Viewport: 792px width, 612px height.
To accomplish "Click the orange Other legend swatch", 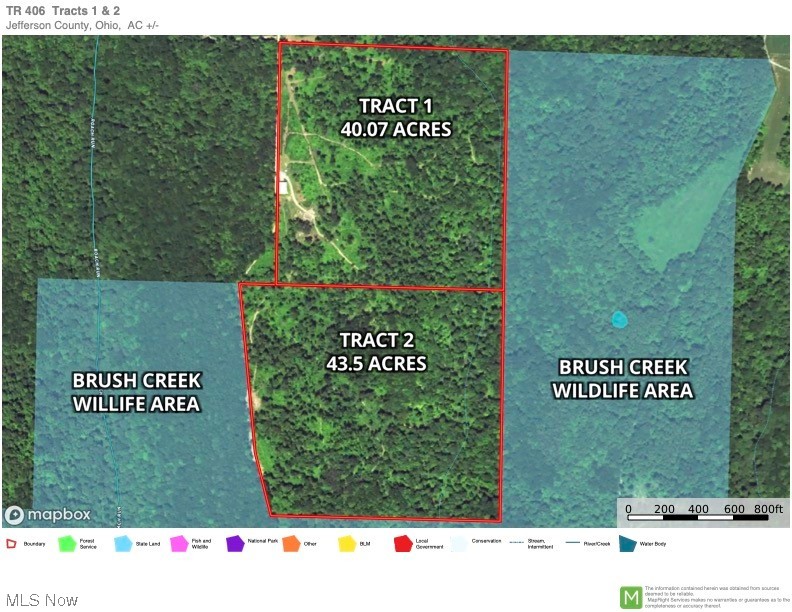I will 291,544.
